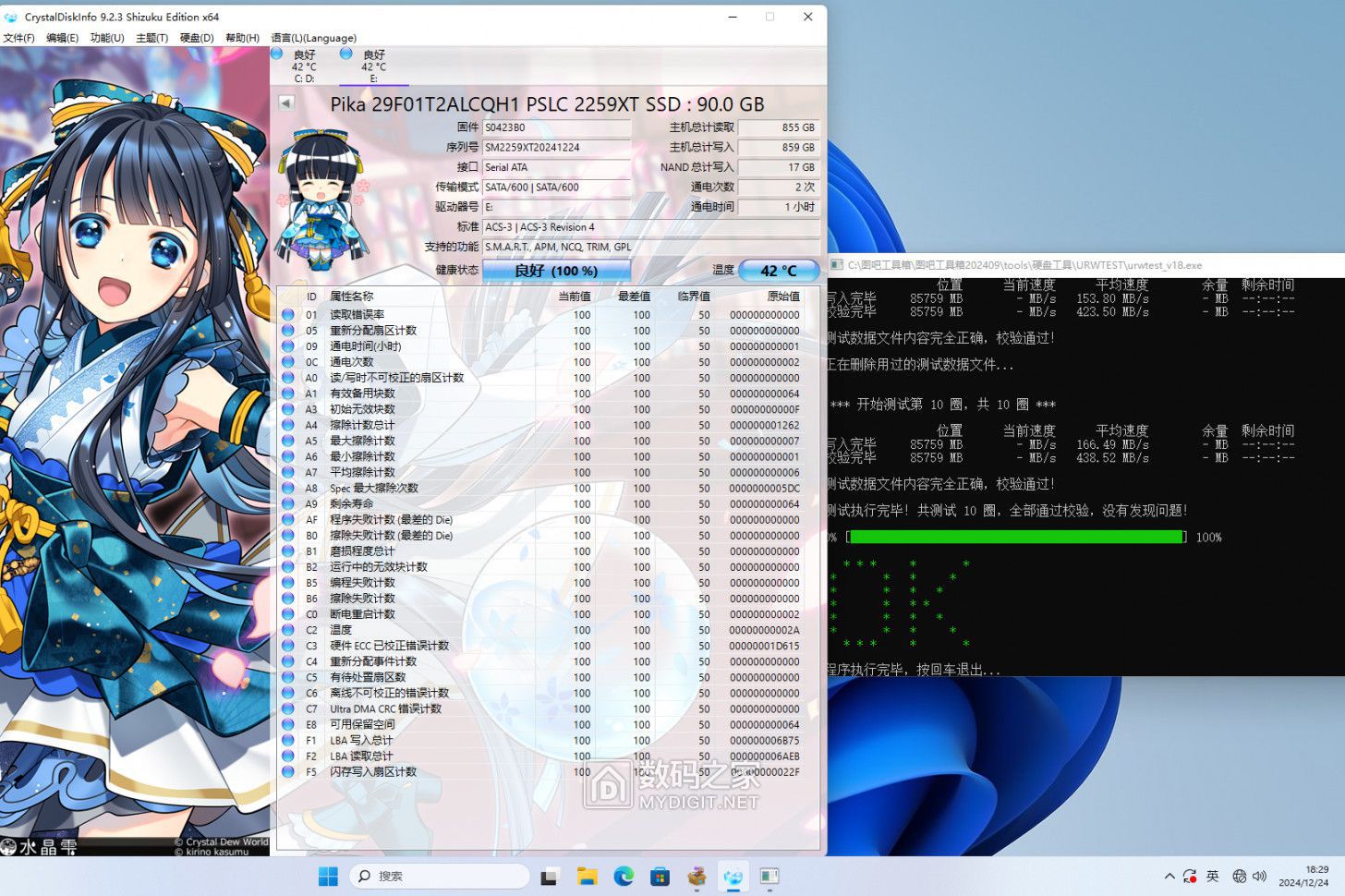Click the 良好 (100 %) health status button

pyautogui.click(x=556, y=271)
